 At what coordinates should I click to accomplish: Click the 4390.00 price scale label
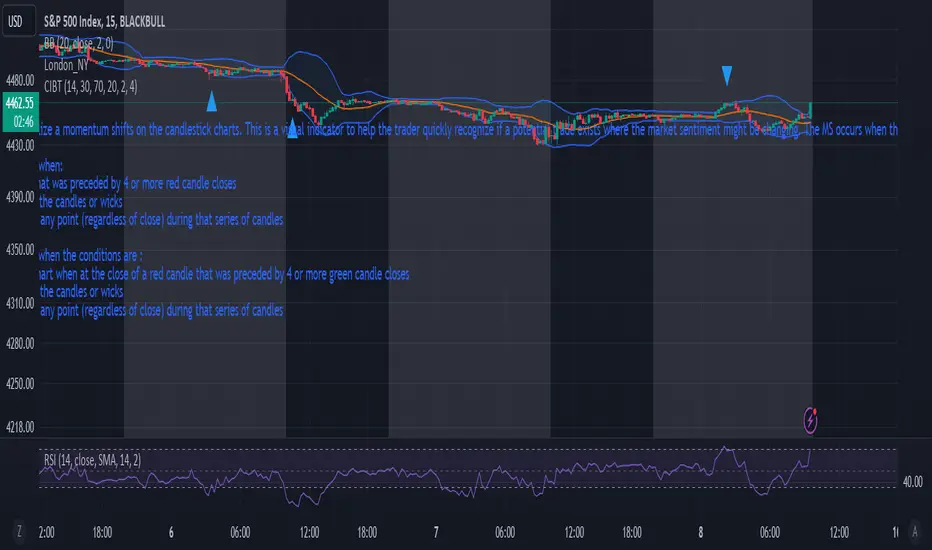tap(20, 197)
